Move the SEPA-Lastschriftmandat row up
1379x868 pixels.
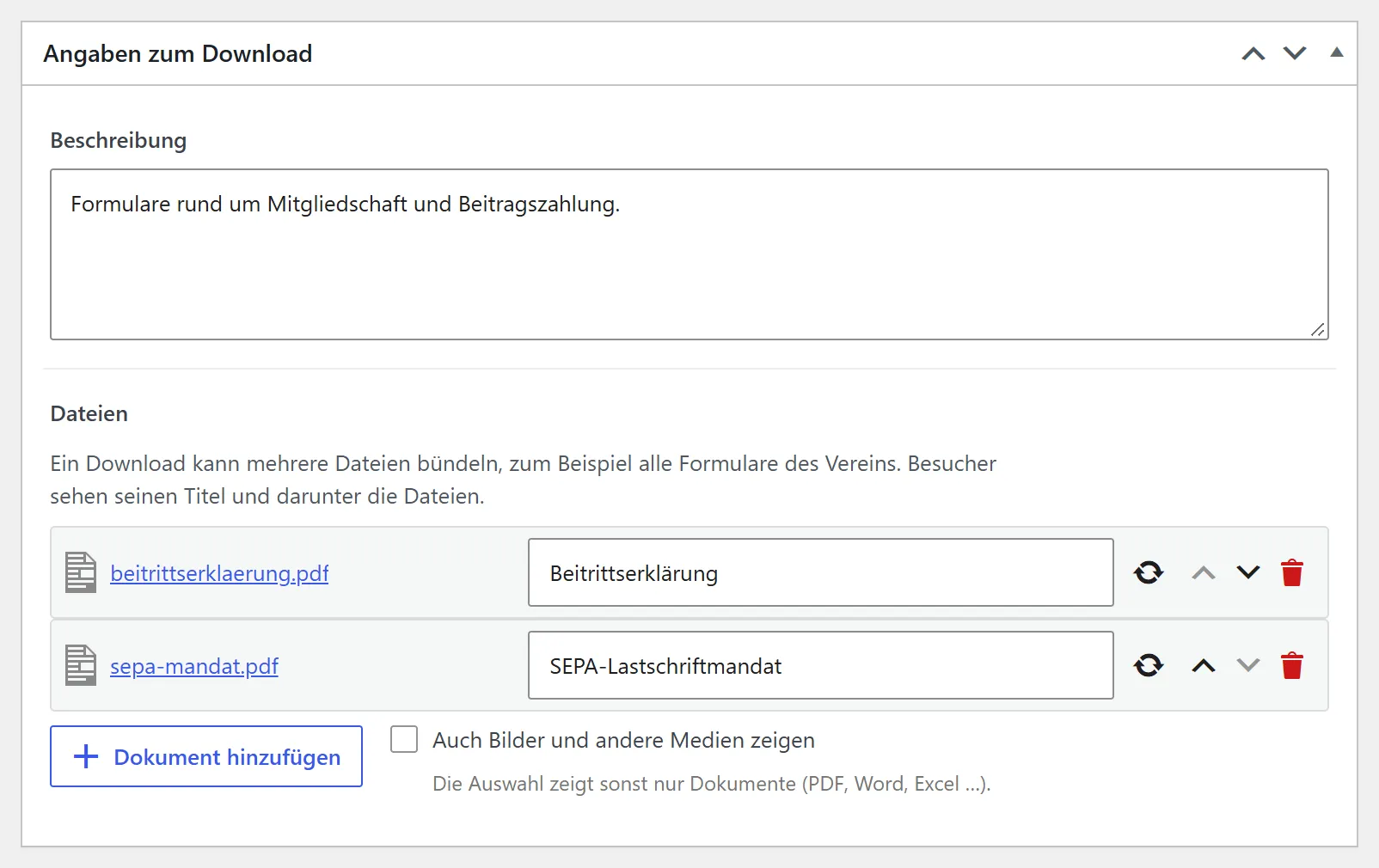pyautogui.click(x=1204, y=665)
